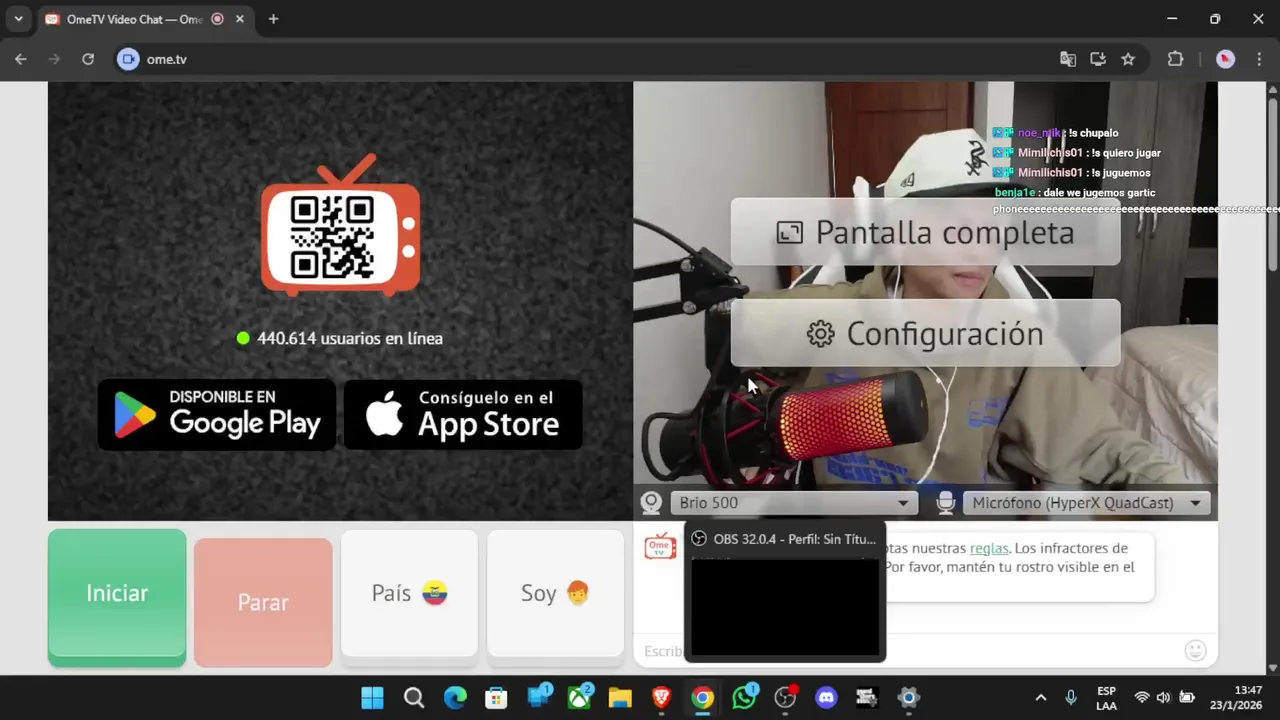Open the Settings gear in the taskbar
The width and height of the screenshot is (1280, 720).
[908, 698]
